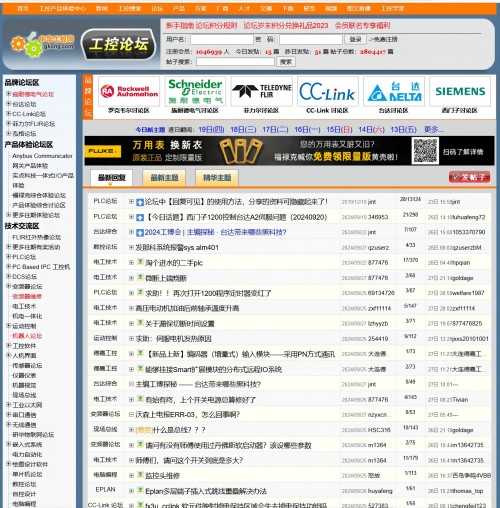This screenshot has height=508, width=500.
Task: Click the gkong.com gear logo
Action: click(x=42, y=45)
